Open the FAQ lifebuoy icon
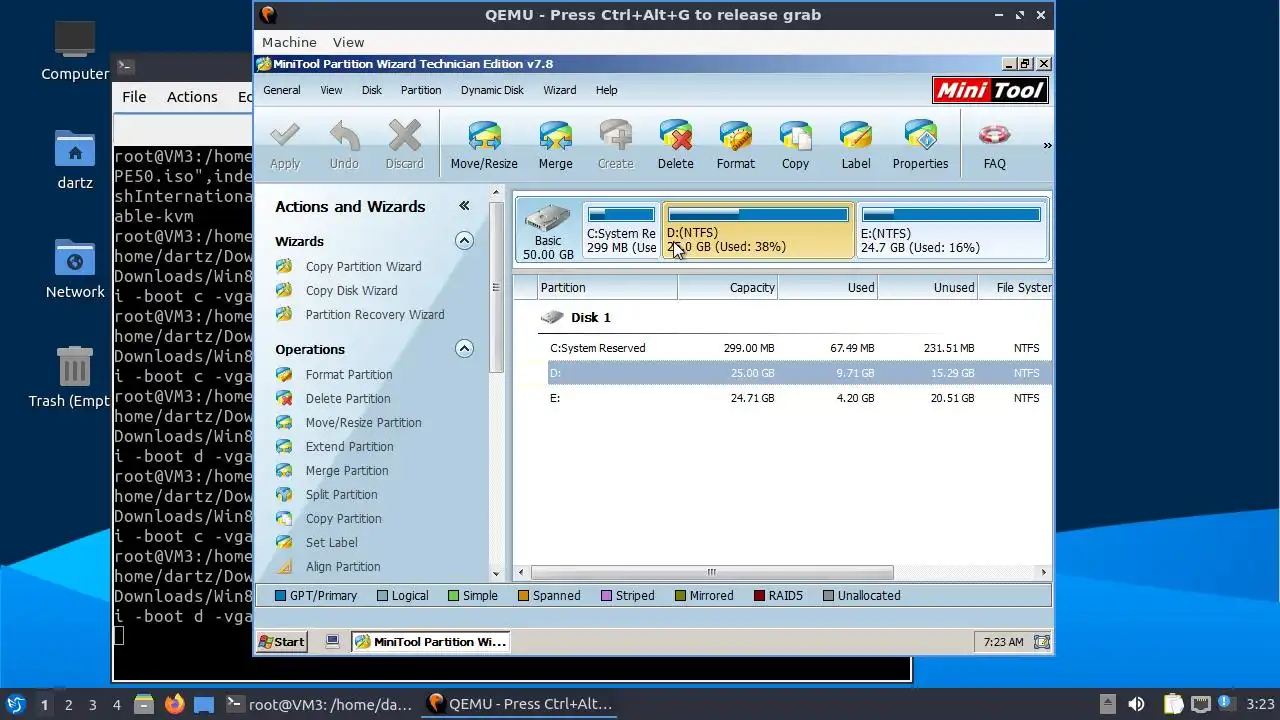1280x720 pixels. tap(994, 135)
